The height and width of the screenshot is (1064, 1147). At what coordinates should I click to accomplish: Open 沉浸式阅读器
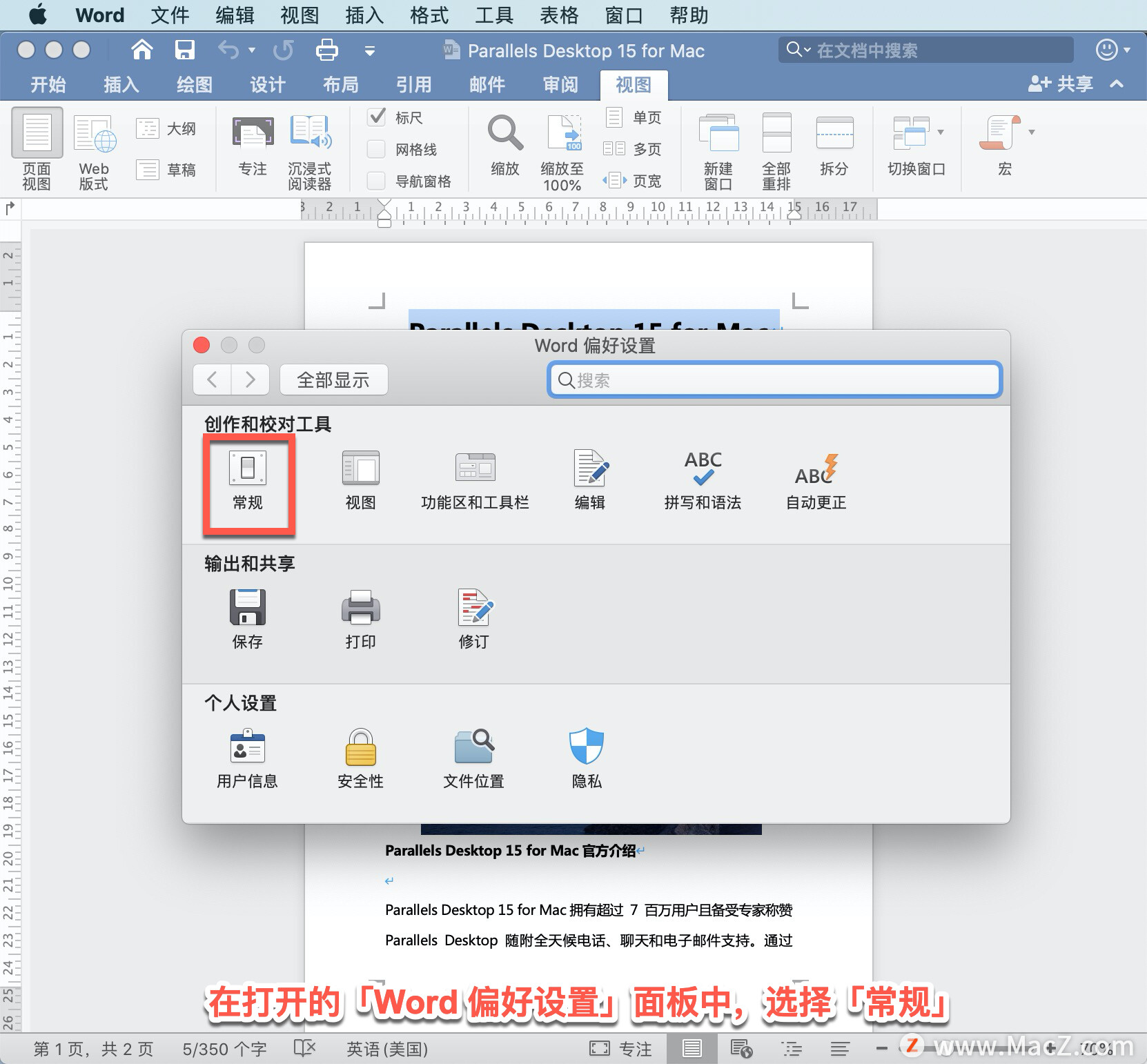(310, 152)
